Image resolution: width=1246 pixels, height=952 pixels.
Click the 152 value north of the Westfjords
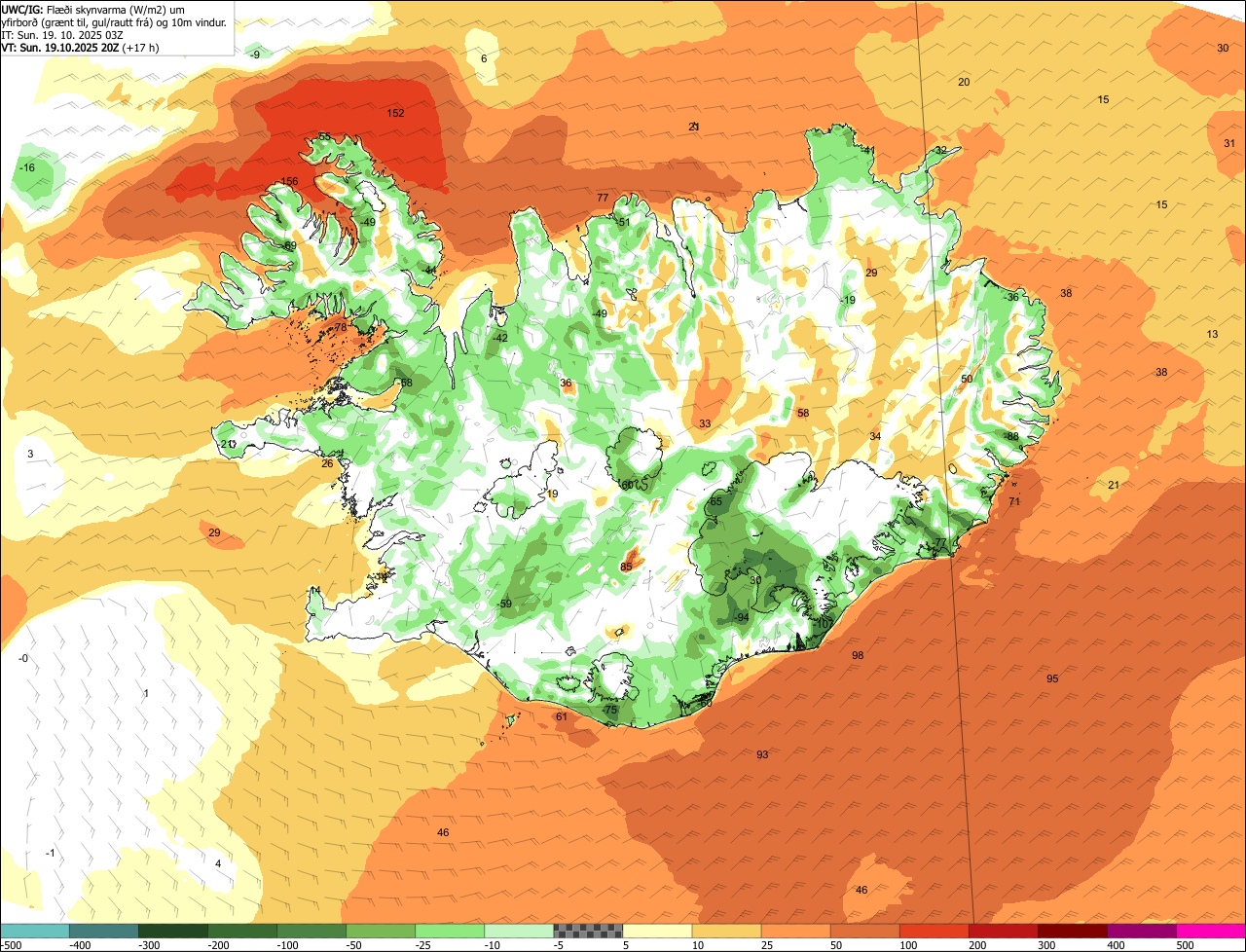point(395,113)
